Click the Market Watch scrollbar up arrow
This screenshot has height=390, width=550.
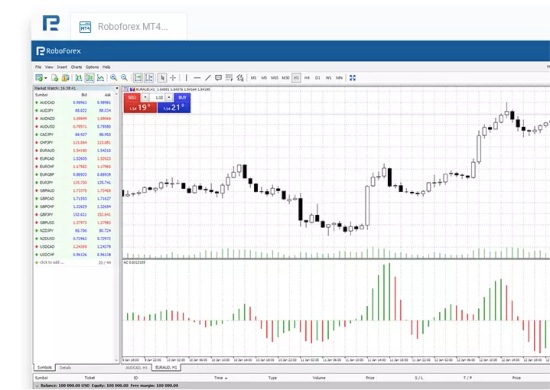[117, 95]
